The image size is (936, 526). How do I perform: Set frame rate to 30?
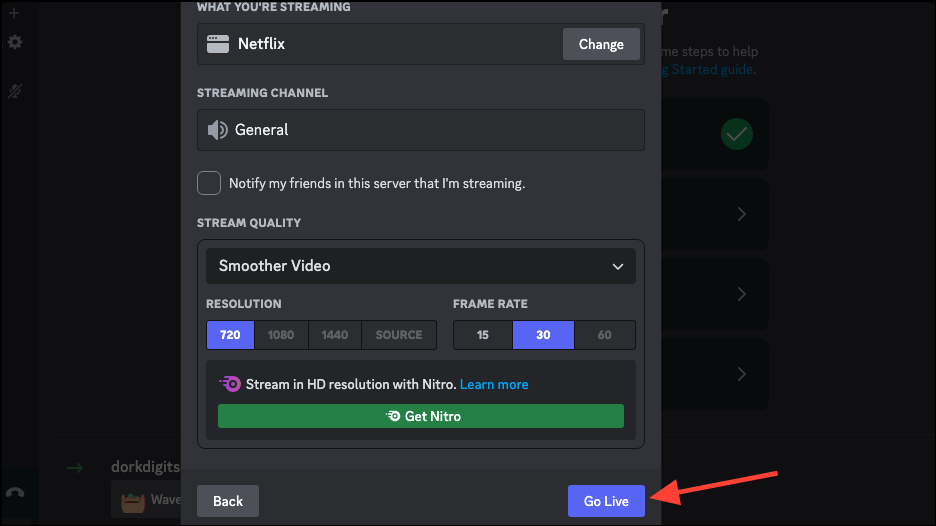point(543,335)
